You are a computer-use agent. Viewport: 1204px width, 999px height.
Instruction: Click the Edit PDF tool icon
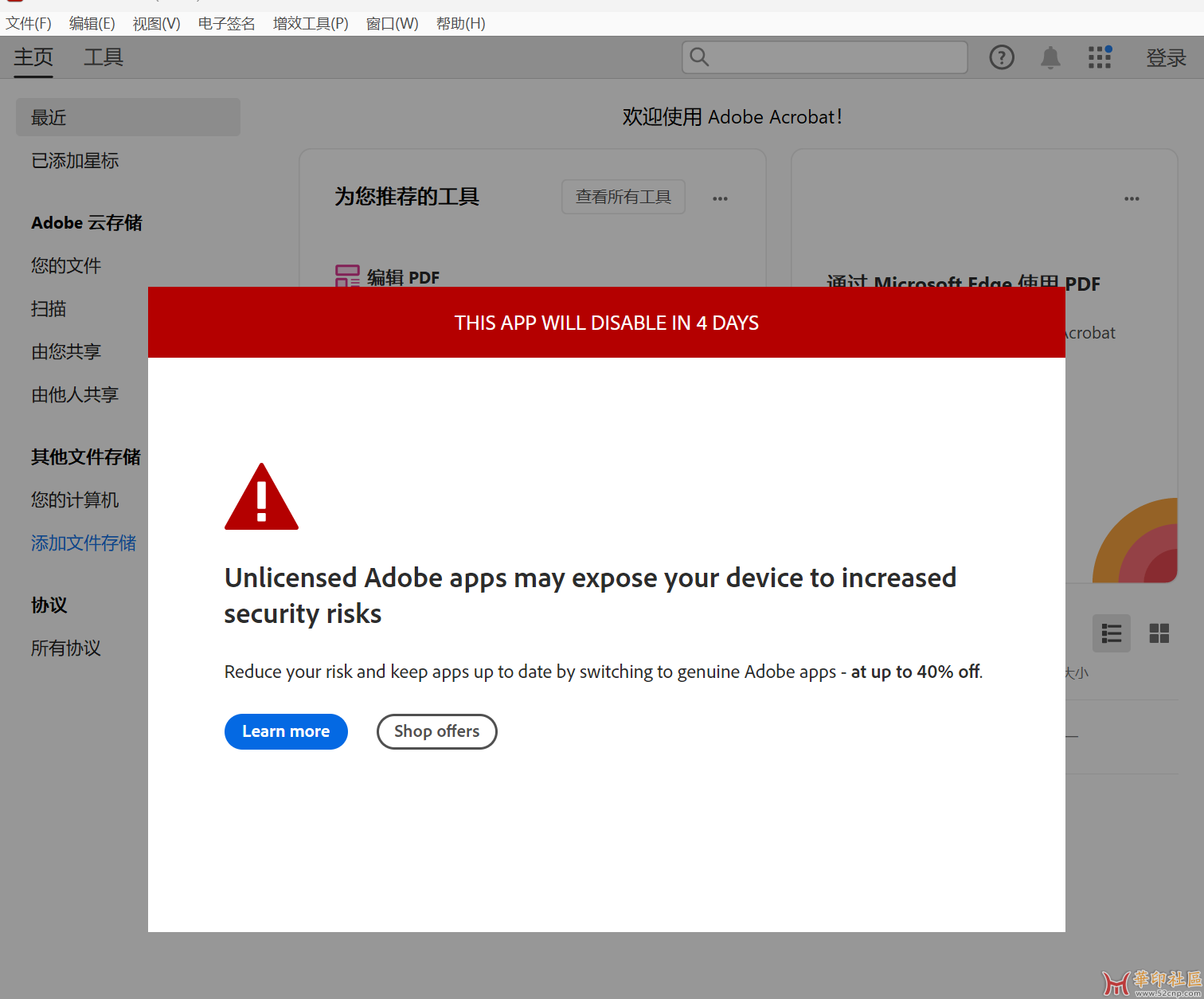coord(347,276)
